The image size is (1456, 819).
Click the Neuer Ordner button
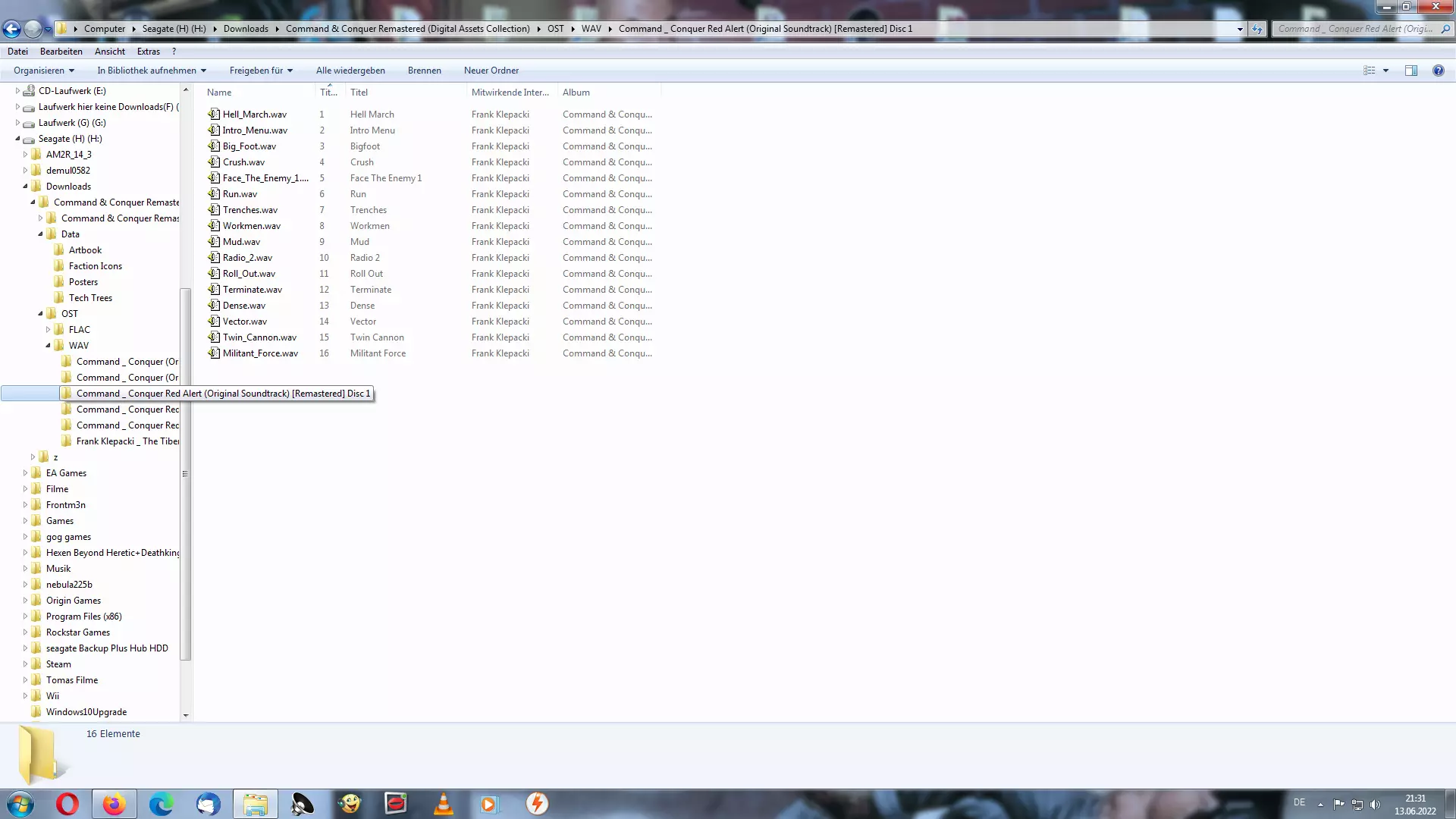(x=491, y=71)
